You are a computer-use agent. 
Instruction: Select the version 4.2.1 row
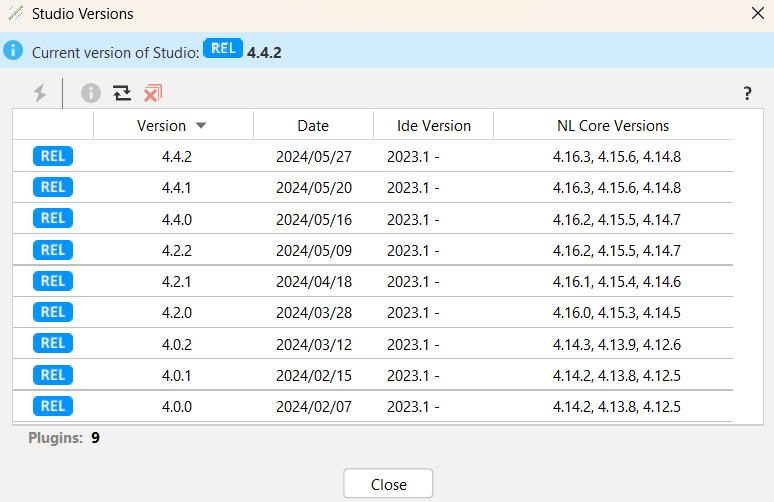[174, 281]
